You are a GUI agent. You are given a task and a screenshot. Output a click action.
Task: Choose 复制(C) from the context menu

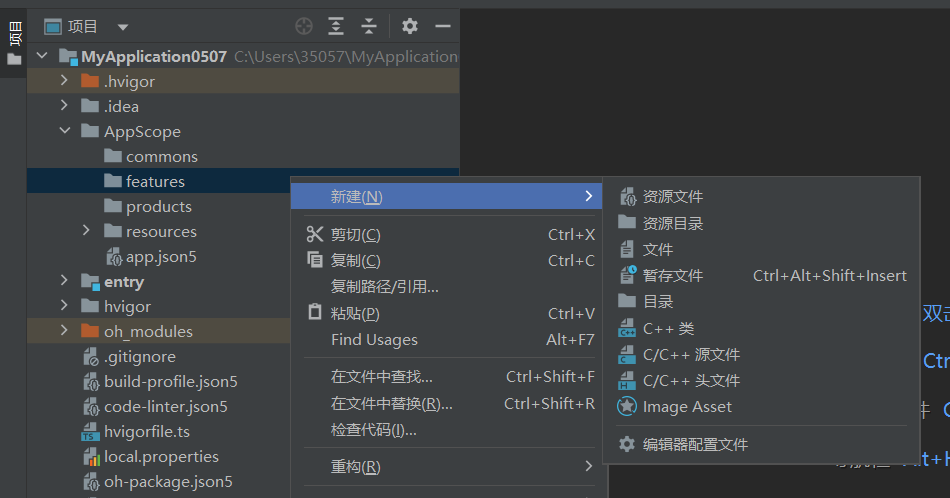point(449,261)
